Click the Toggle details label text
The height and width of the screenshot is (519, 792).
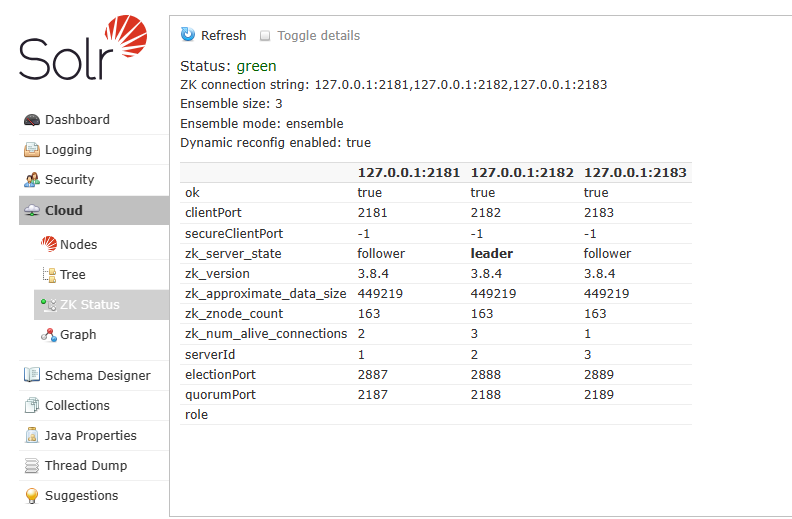coord(318,36)
